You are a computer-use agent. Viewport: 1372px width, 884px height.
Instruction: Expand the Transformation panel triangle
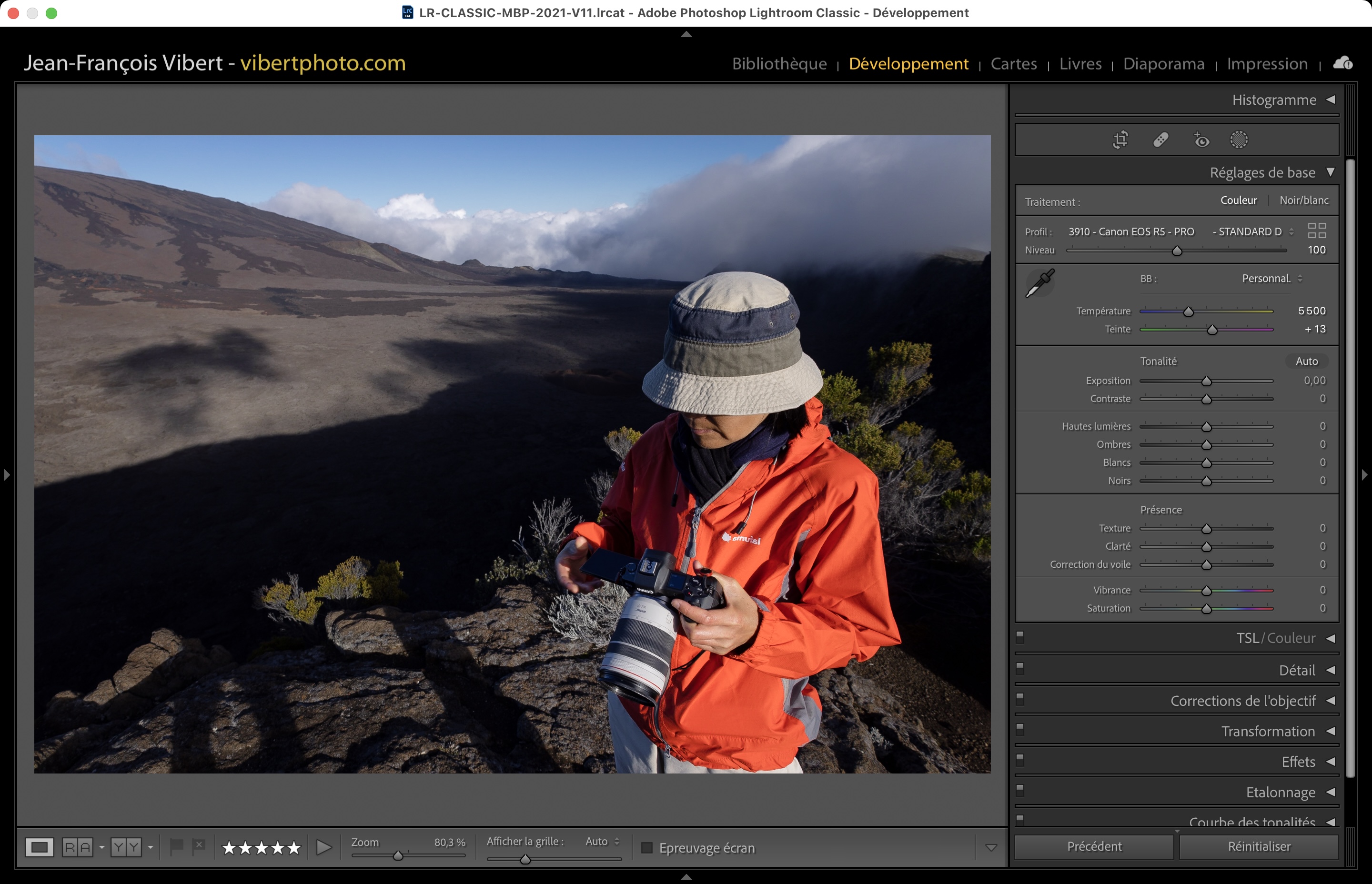(1330, 731)
